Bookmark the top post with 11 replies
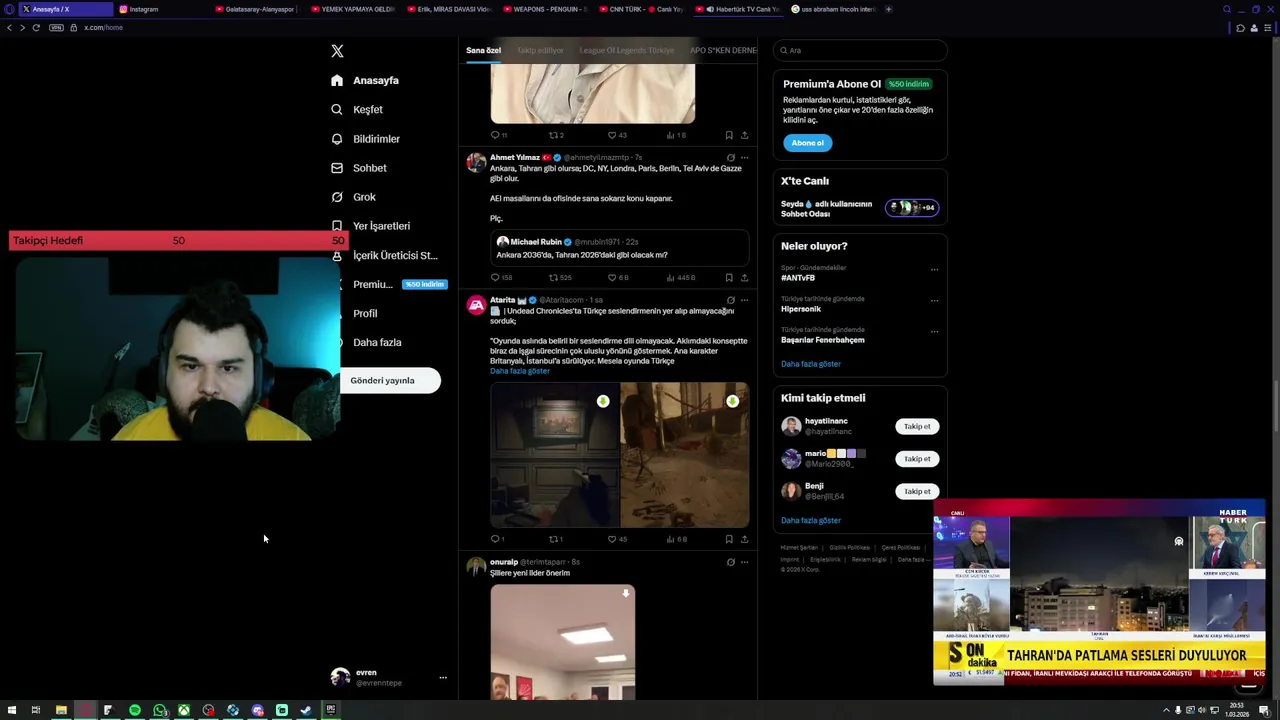 pos(729,135)
